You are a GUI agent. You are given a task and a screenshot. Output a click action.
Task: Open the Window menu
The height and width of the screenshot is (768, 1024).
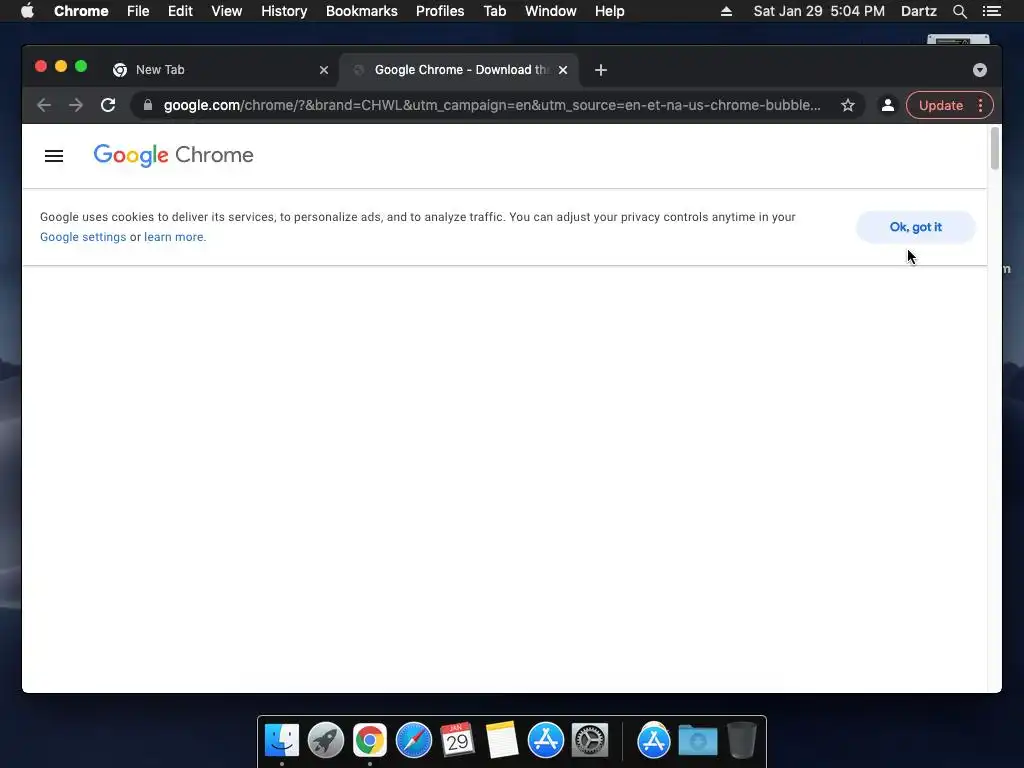[551, 11]
